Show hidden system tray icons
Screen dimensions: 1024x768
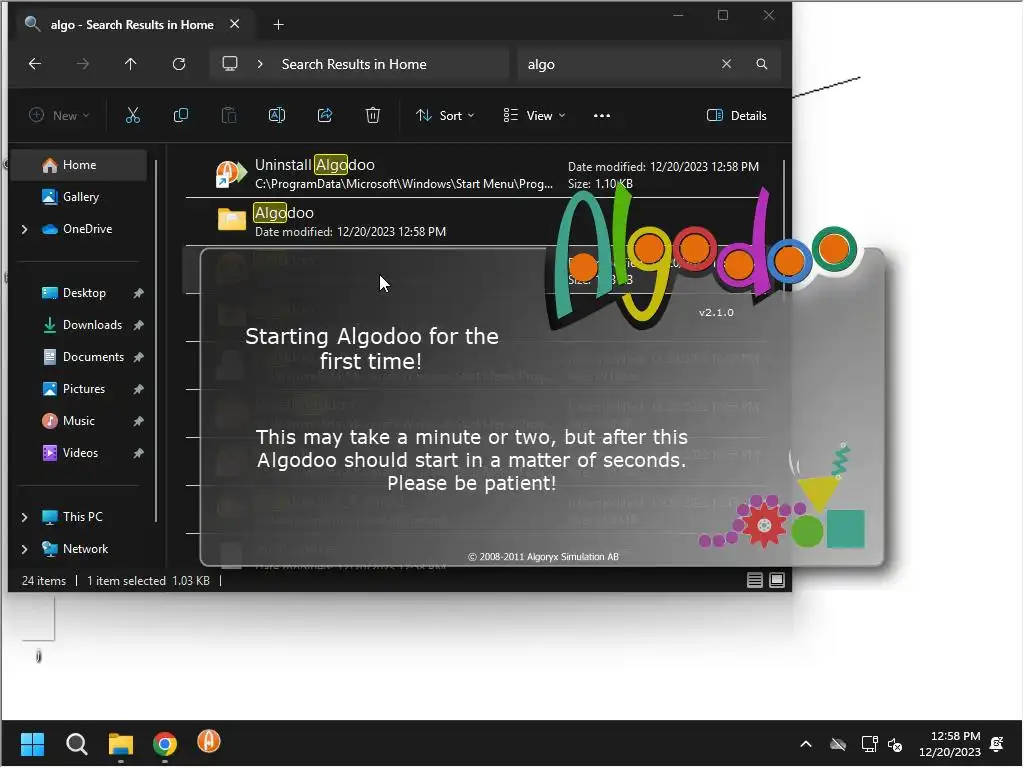tap(806, 744)
